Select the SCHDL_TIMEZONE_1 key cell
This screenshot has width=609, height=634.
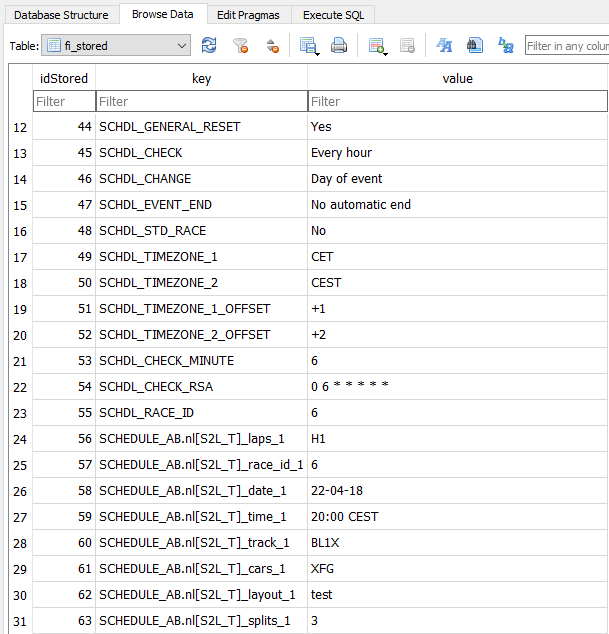click(x=201, y=257)
